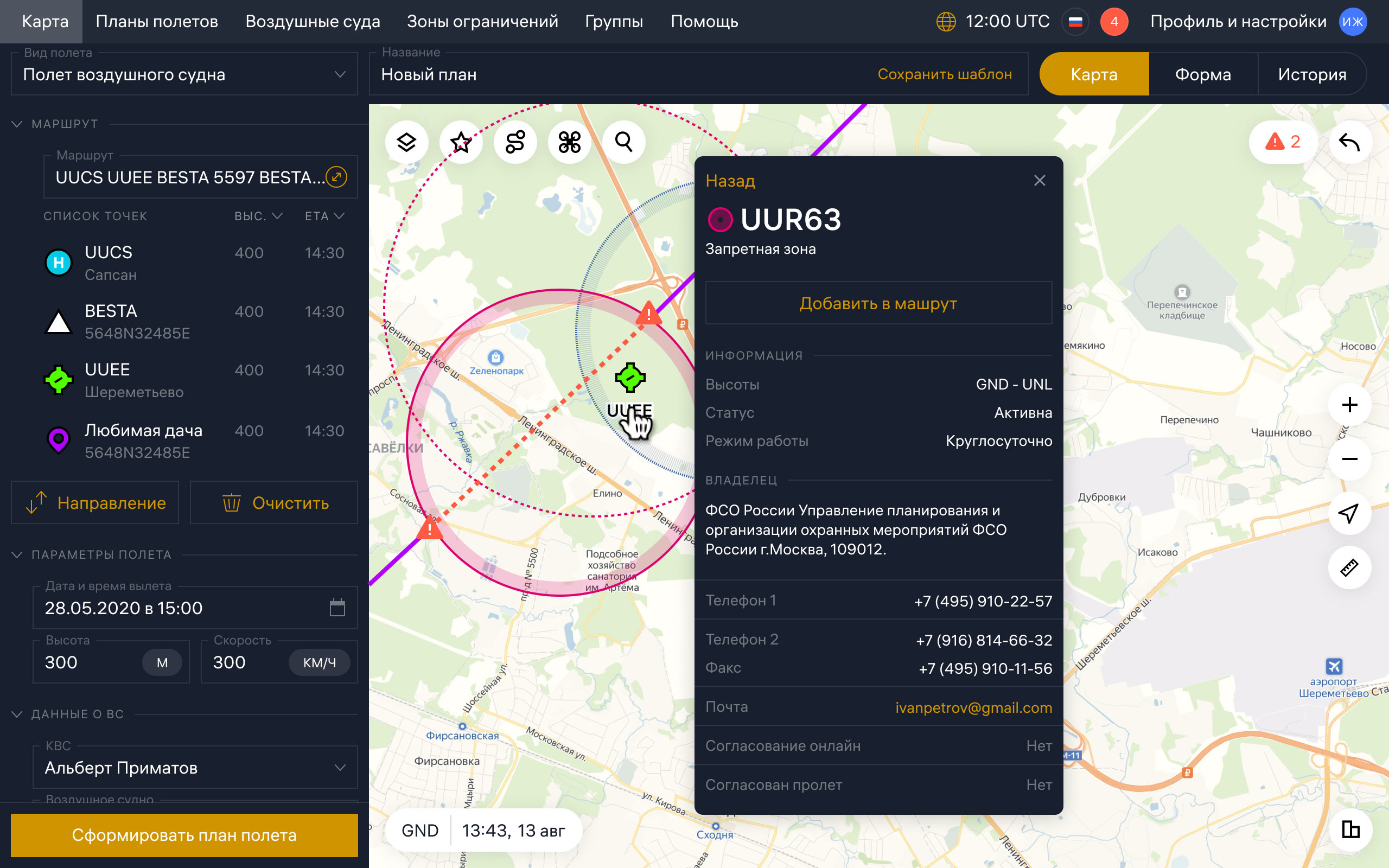Click Добавить в машрут button
1389x868 pixels.
pyautogui.click(x=878, y=303)
